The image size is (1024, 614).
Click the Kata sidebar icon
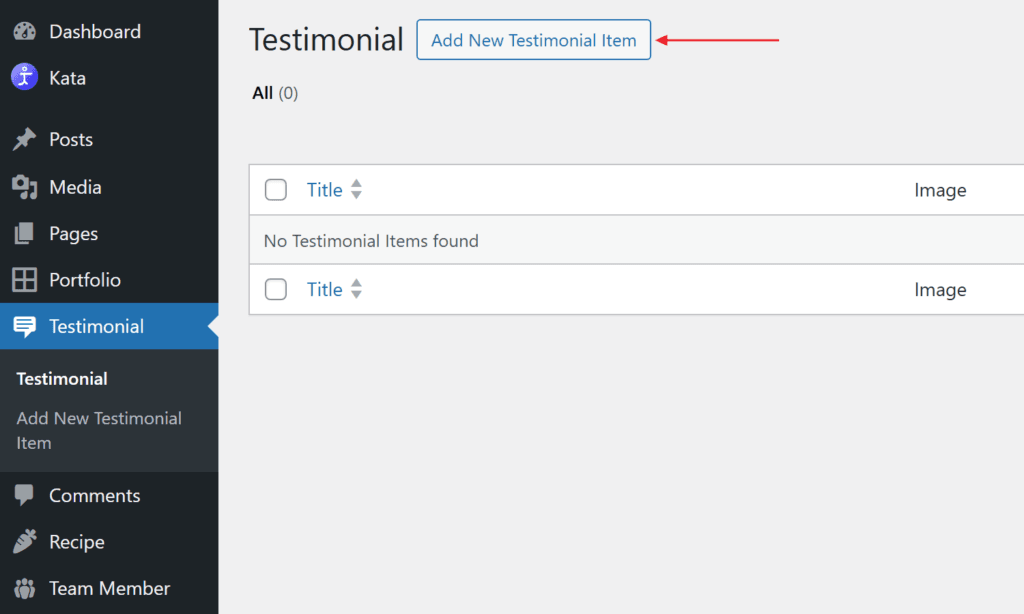(x=22, y=77)
